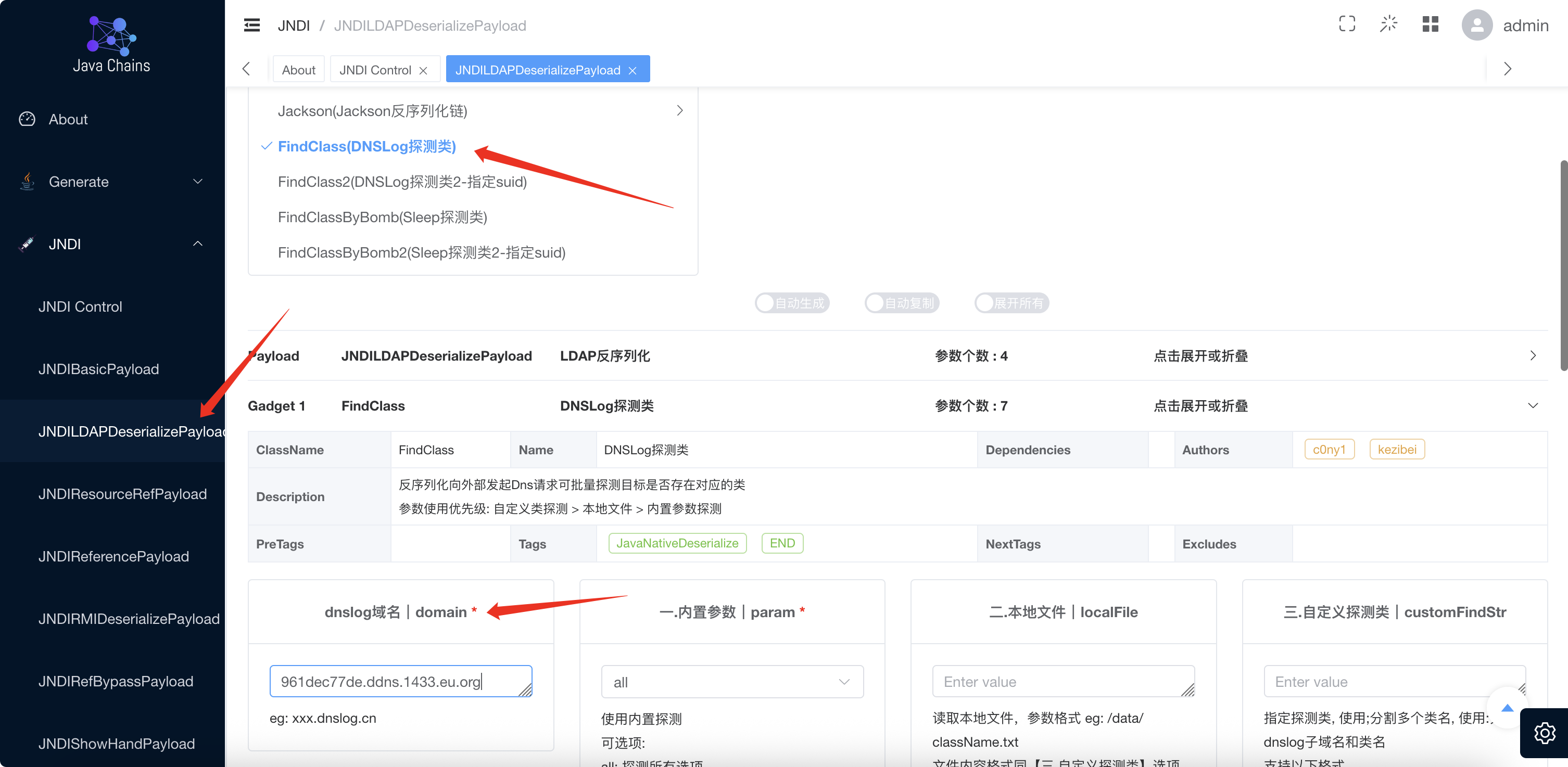The height and width of the screenshot is (767, 1568).
Task: Switch to the About tab
Action: (298, 70)
